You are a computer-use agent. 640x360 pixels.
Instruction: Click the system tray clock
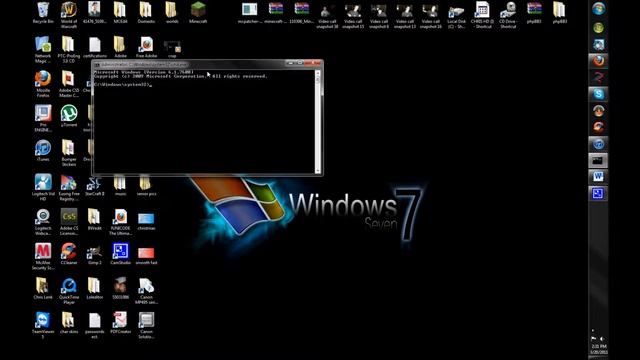[x=599, y=349]
